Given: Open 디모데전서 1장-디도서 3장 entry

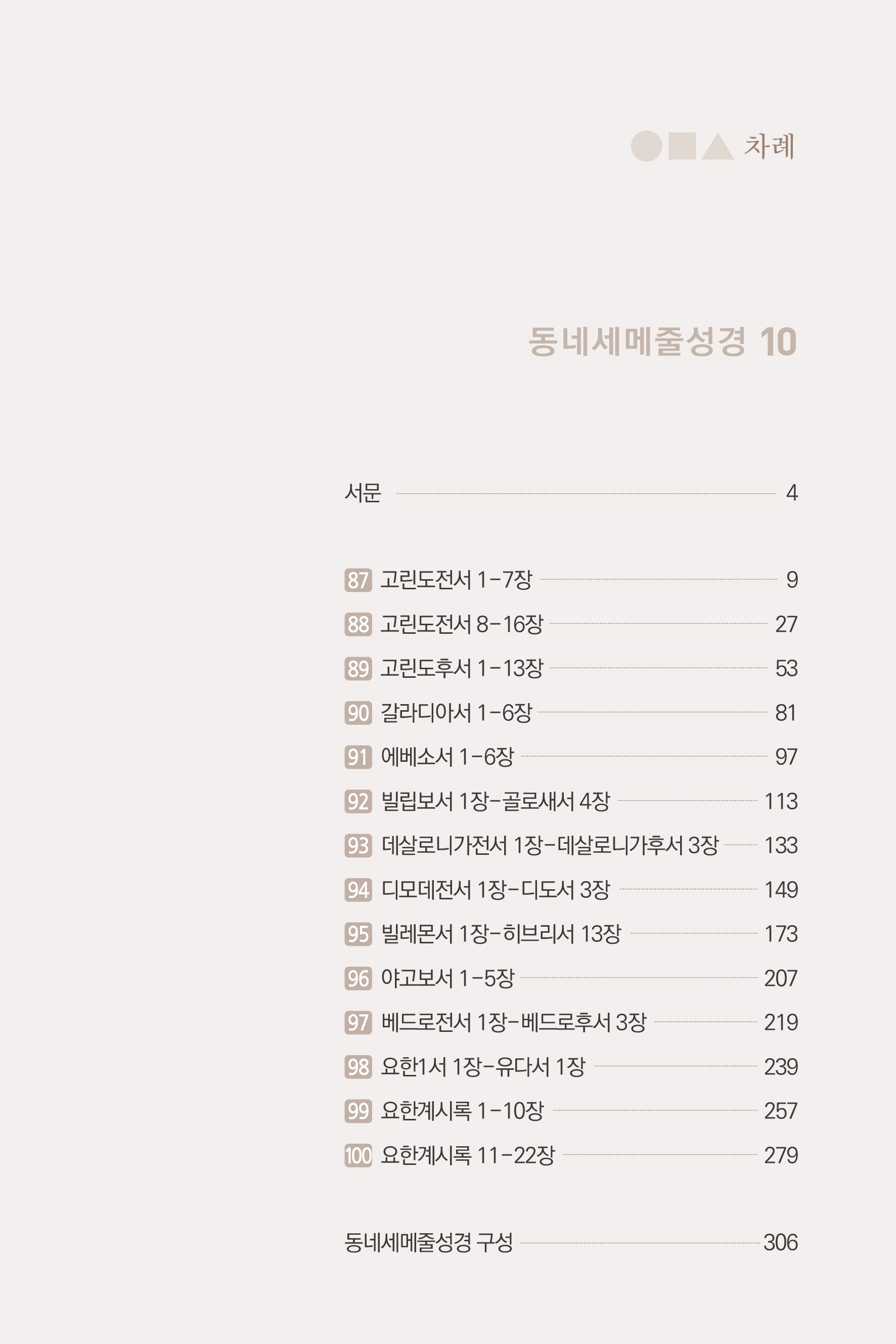Looking at the screenshot, I should (496, 890).
